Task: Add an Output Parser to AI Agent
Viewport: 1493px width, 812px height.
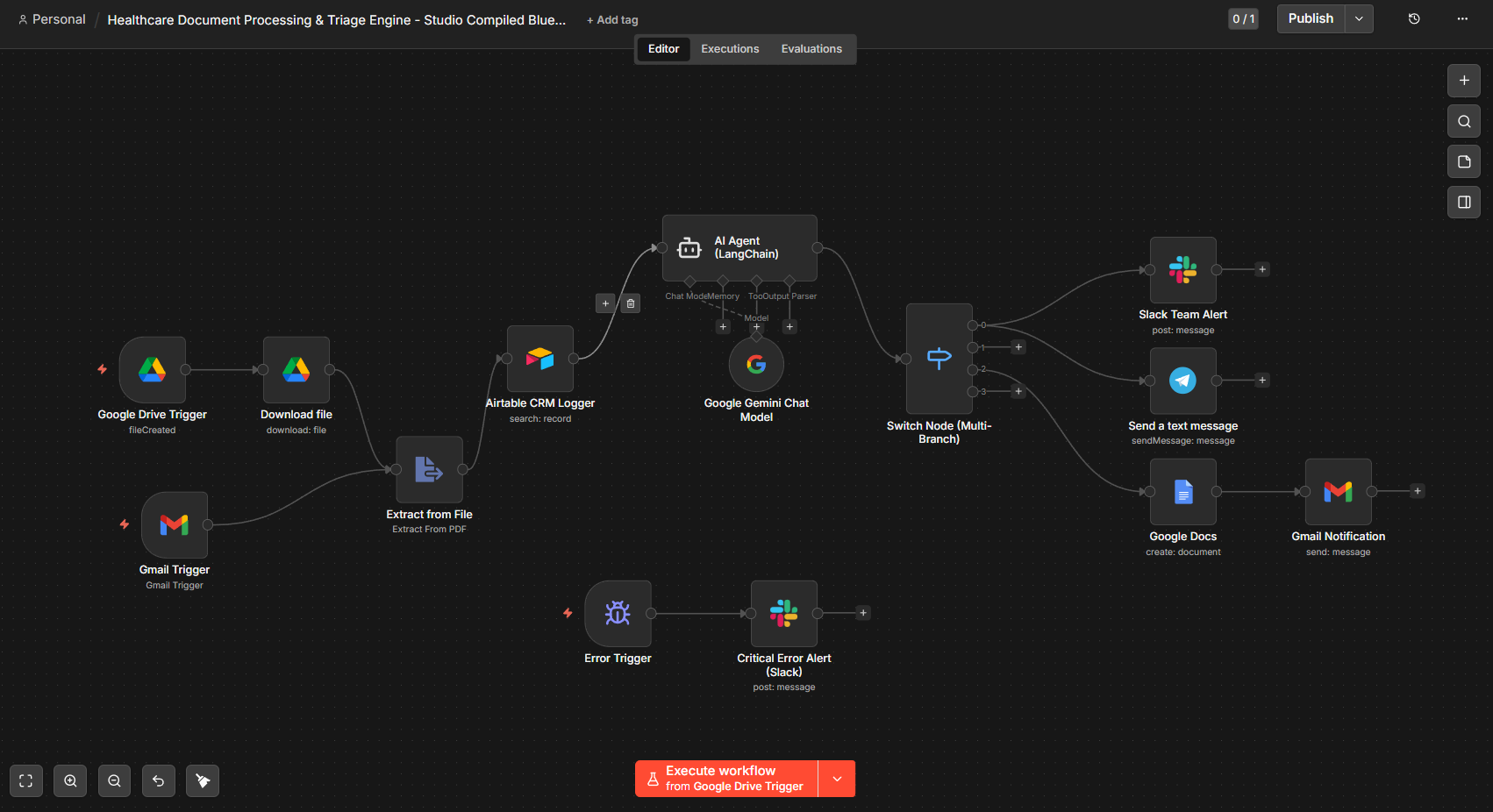Action: tap(789, 326)
